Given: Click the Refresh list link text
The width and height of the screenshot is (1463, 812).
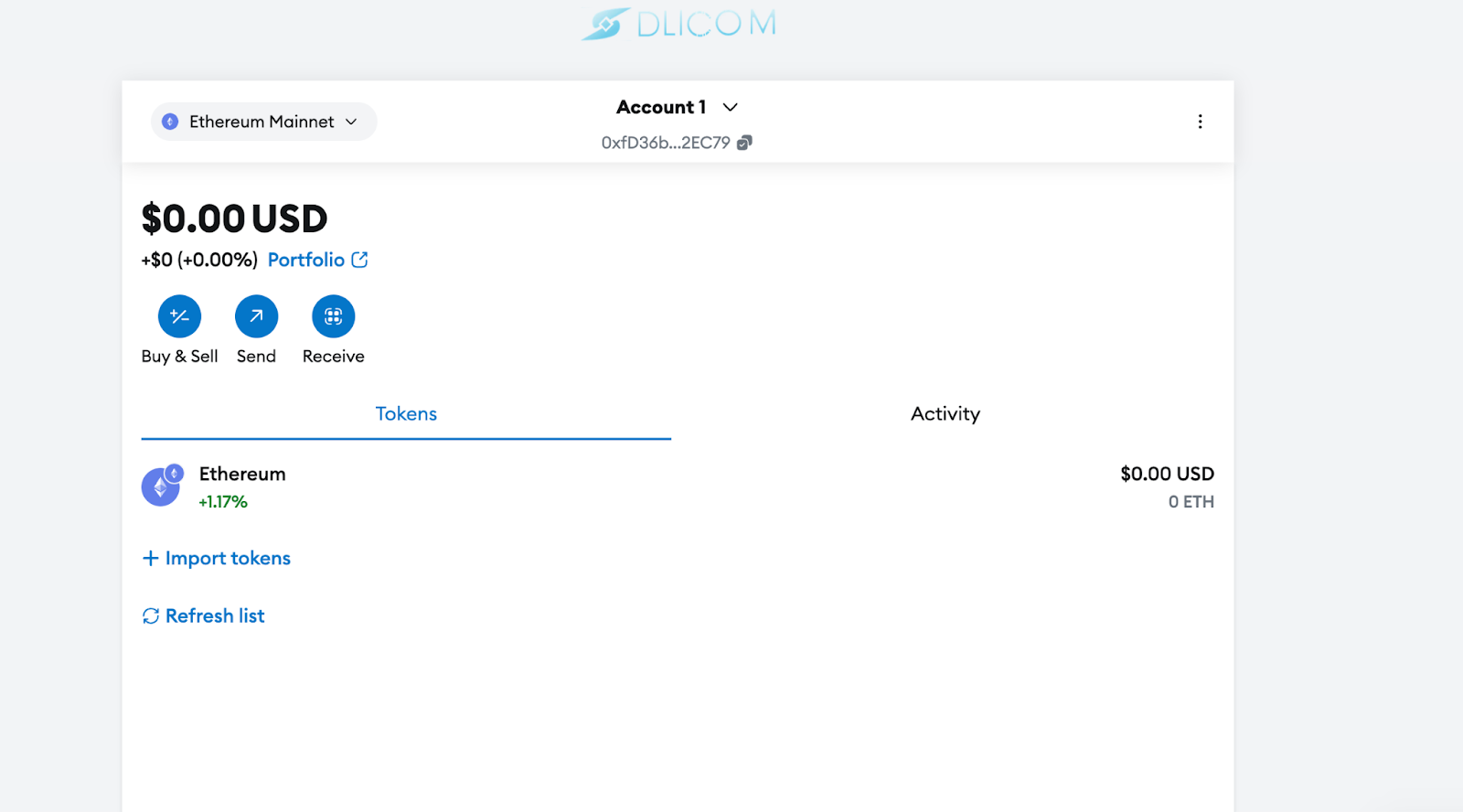Looking at the screenshot, I should tap(215, 616).
